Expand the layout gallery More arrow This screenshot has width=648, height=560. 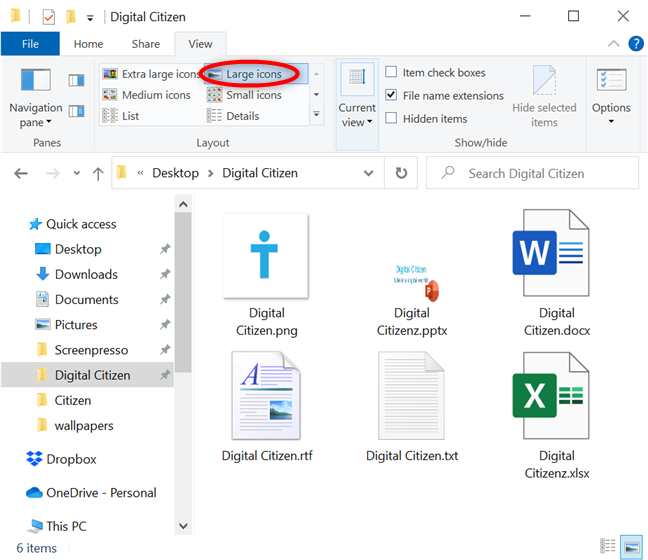[x=316, y=114]
